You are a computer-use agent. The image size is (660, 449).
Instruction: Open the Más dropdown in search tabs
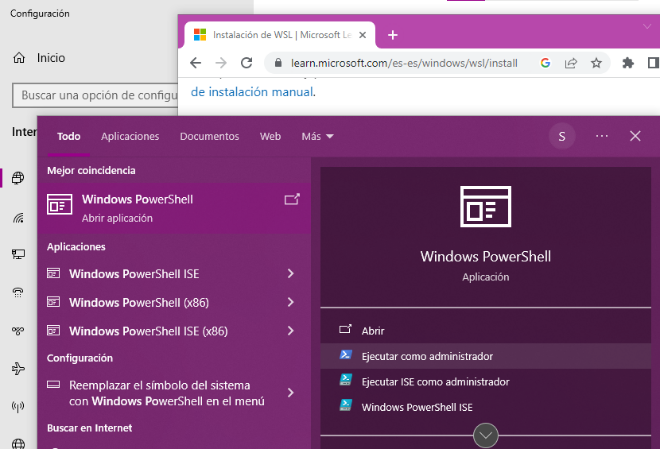point(317,136)
